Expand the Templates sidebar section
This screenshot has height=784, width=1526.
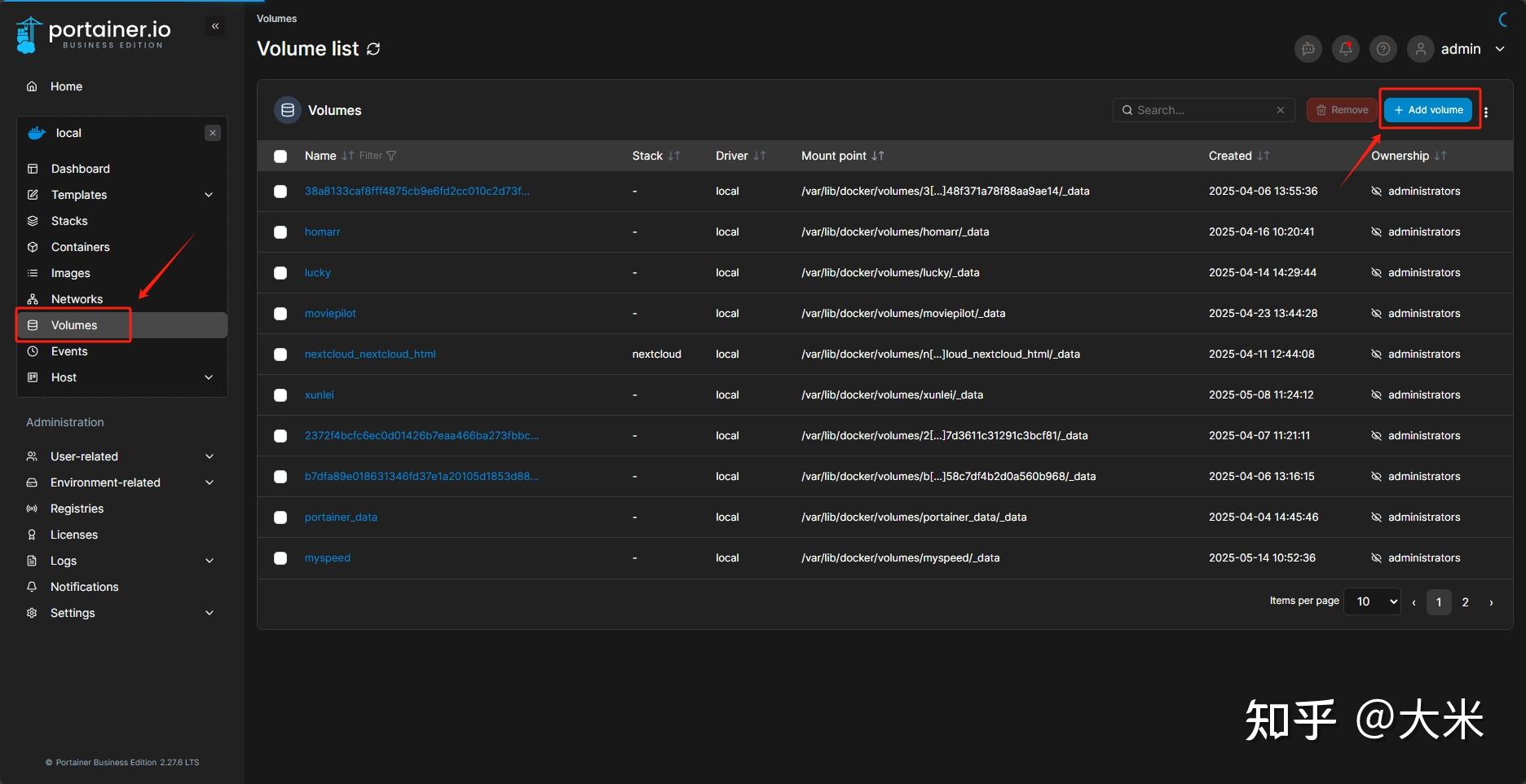209,195
